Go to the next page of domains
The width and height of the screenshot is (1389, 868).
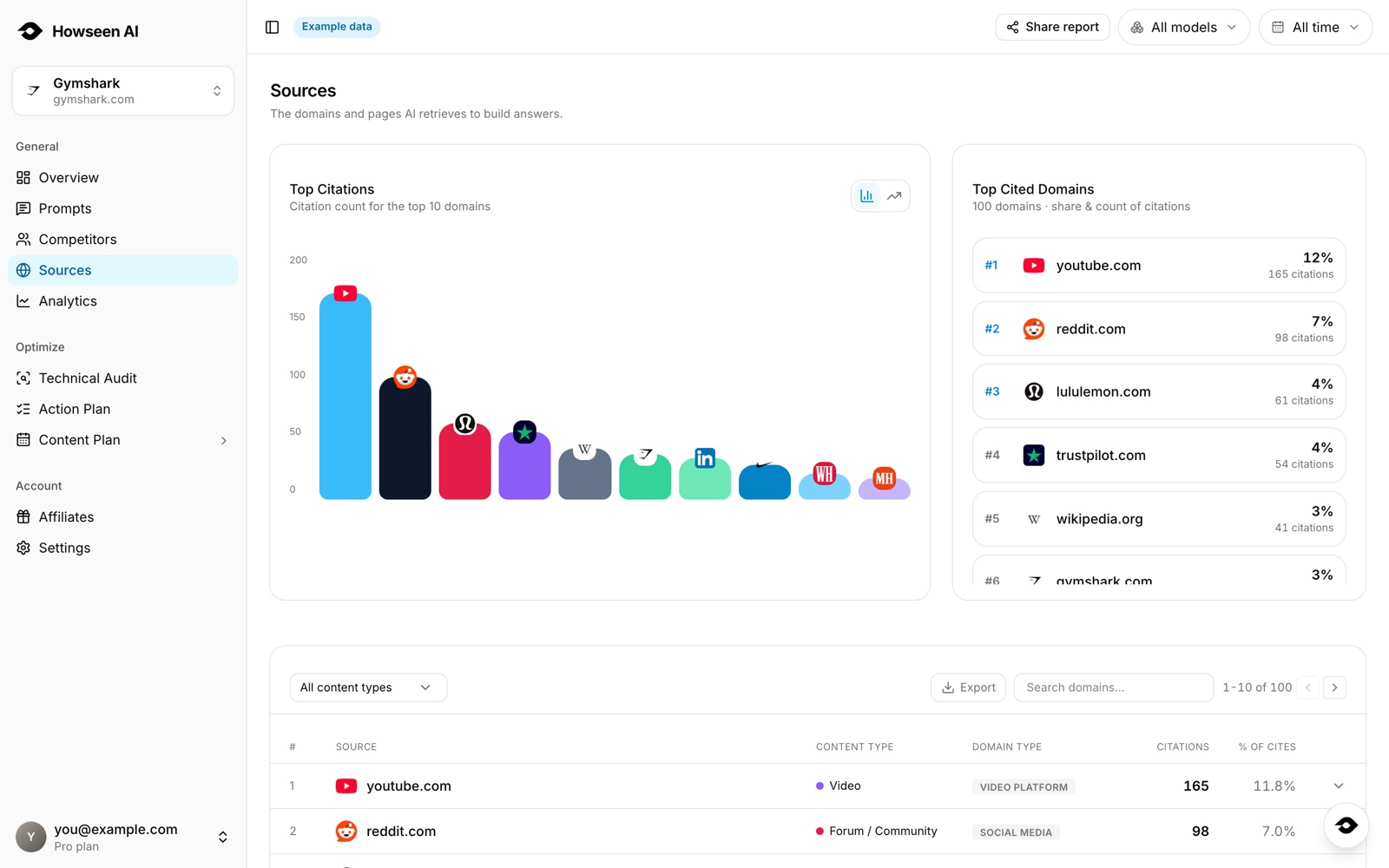(1334, 687)
